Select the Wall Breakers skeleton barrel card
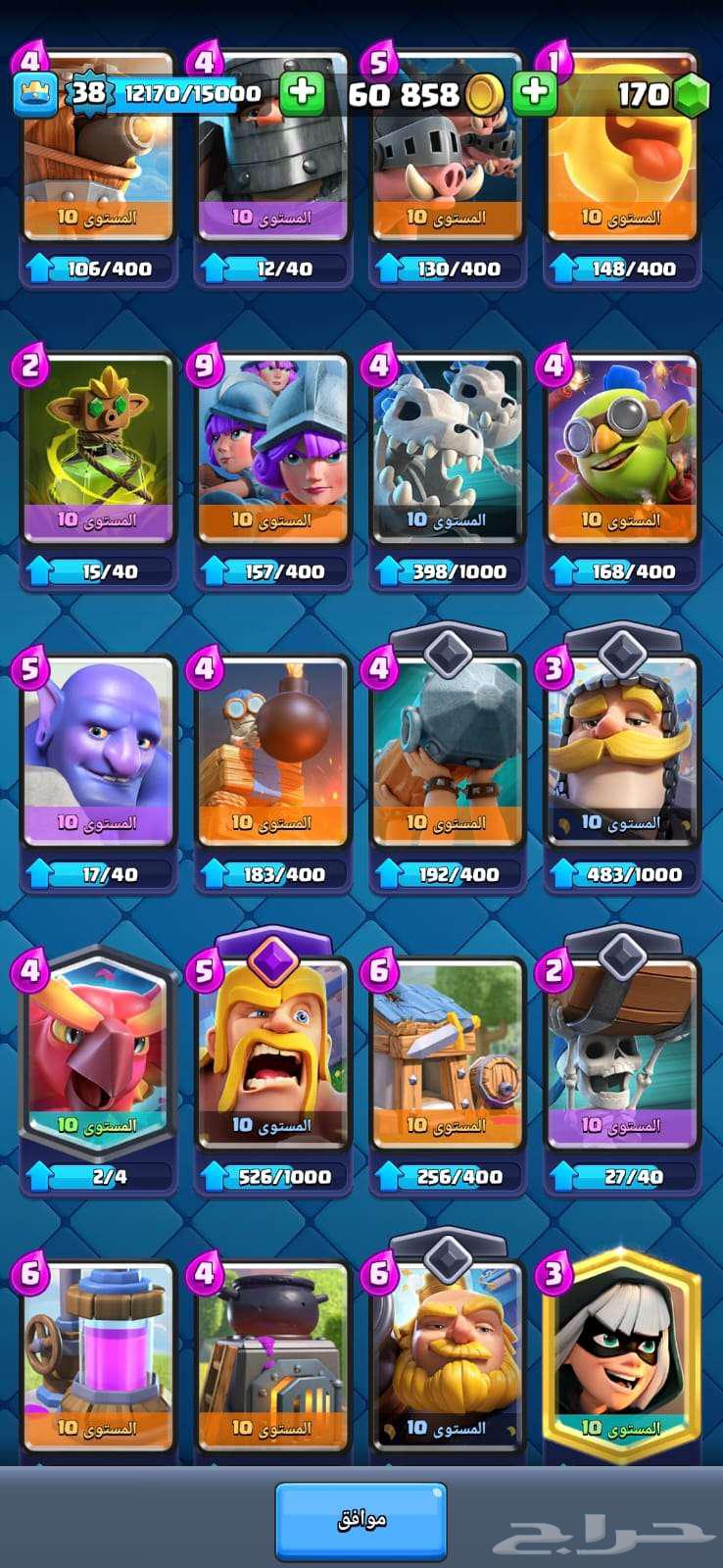The image size is (723, 1568). pyautogui.click(x=621, y=1054)
